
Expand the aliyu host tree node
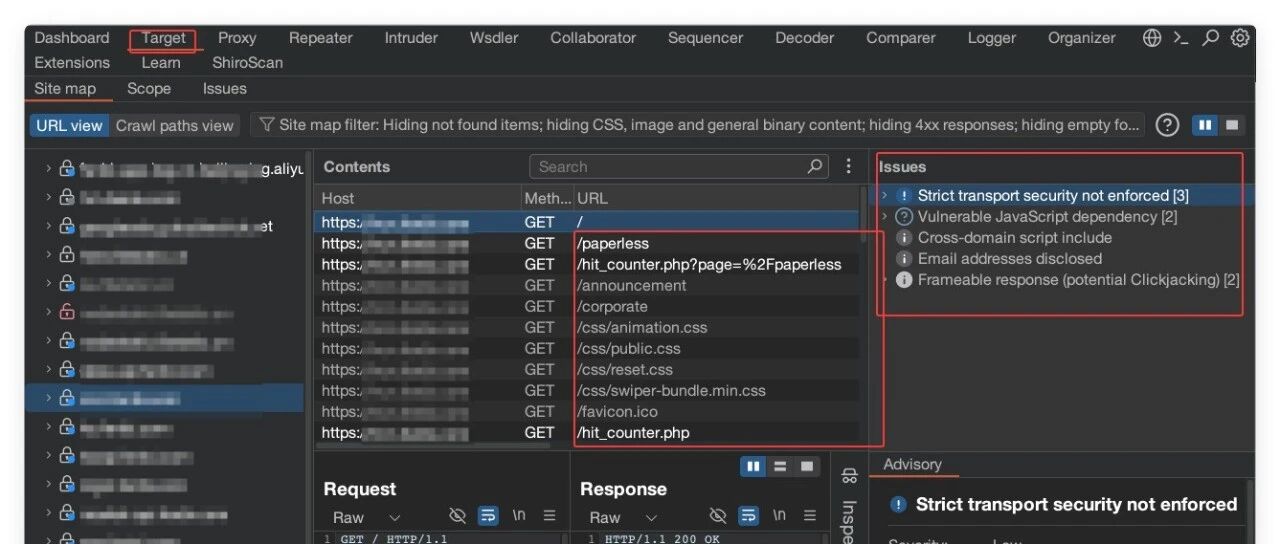[x=48, y=169]
